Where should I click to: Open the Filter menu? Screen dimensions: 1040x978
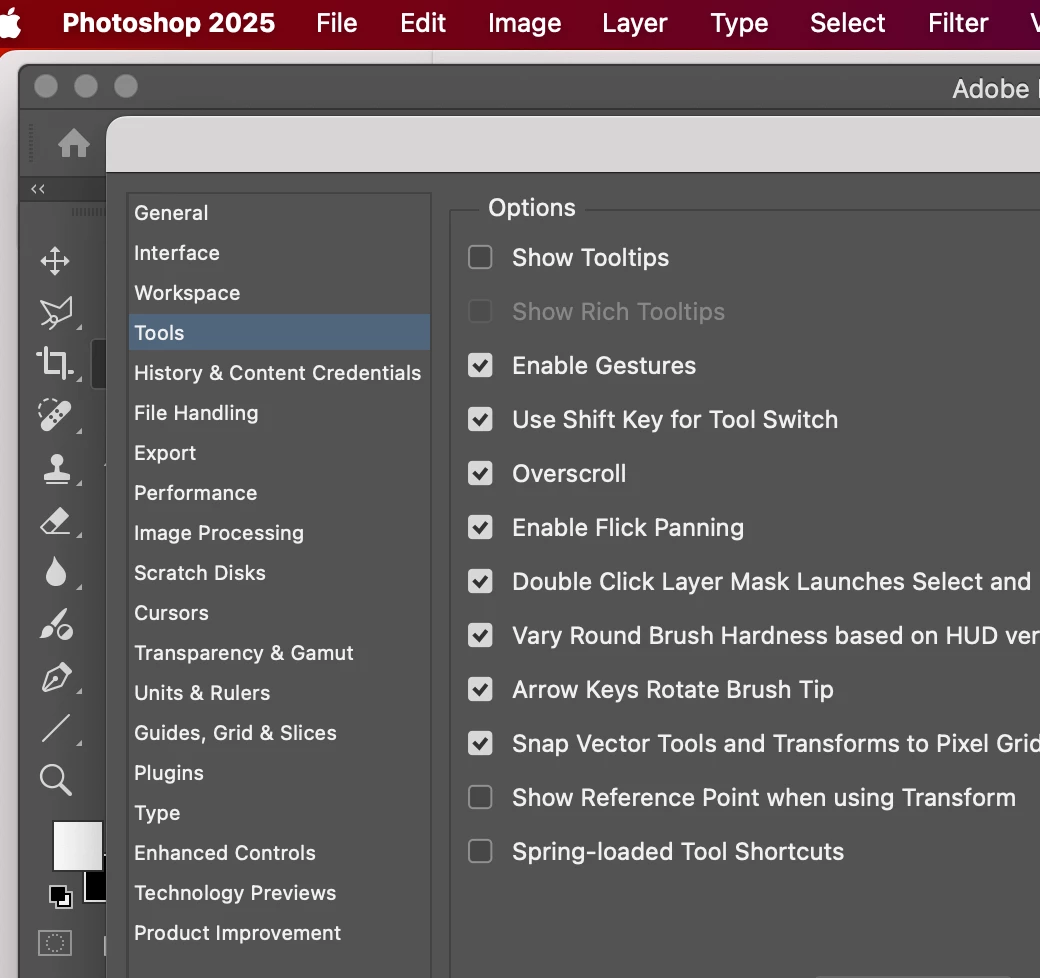[x=958, y=23]
